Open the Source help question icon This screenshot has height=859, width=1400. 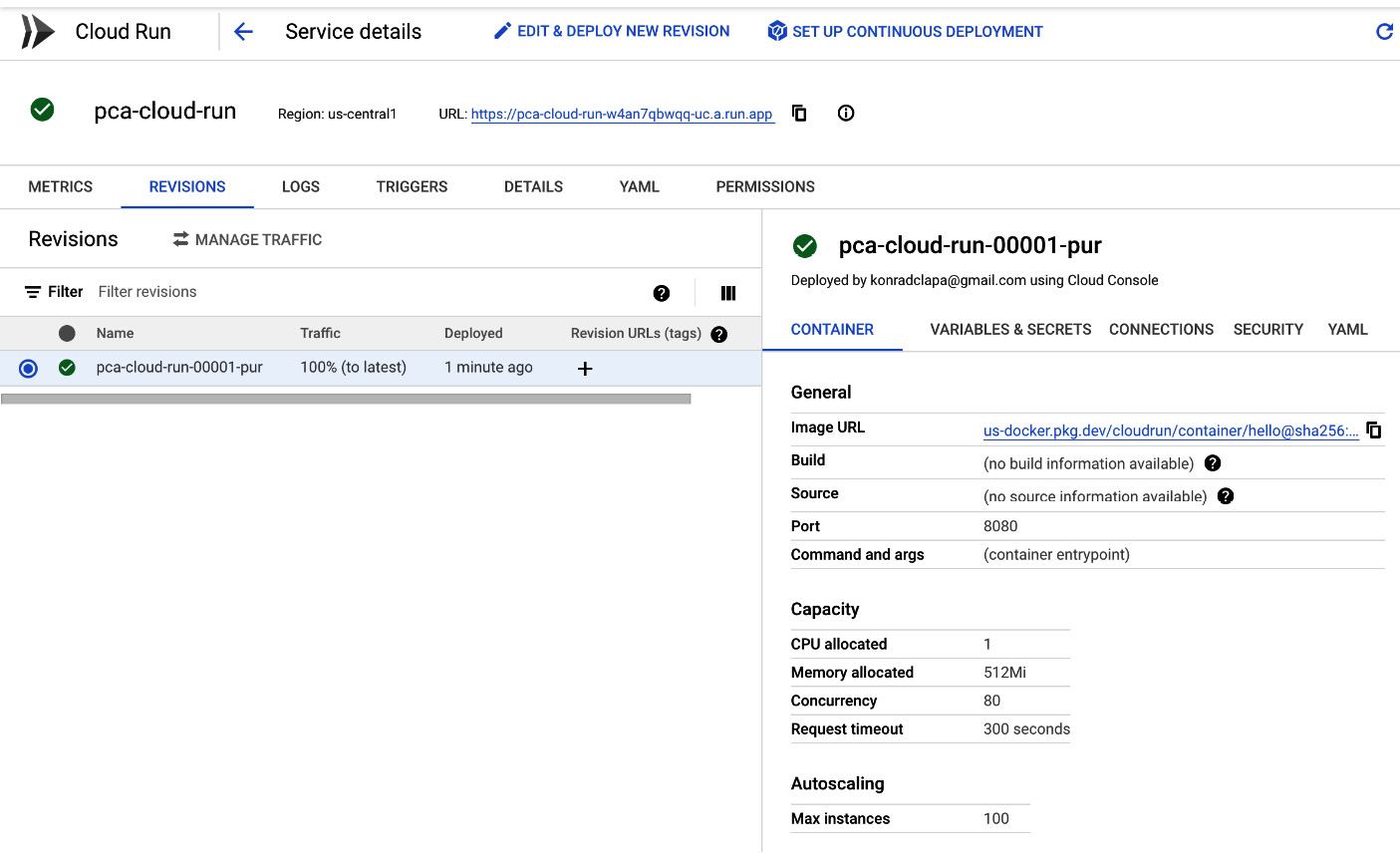point(1226,496)
